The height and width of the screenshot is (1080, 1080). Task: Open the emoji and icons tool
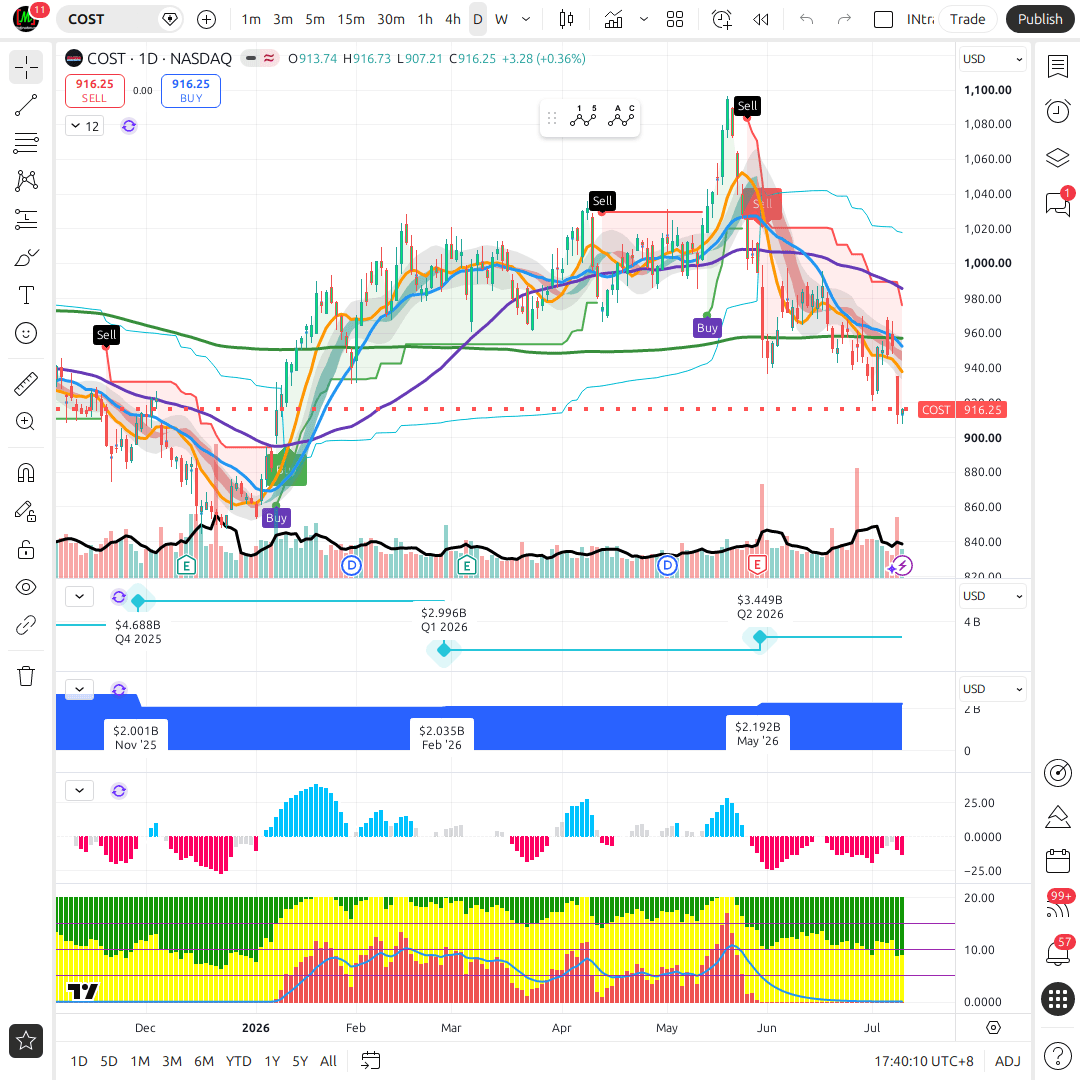26,333
